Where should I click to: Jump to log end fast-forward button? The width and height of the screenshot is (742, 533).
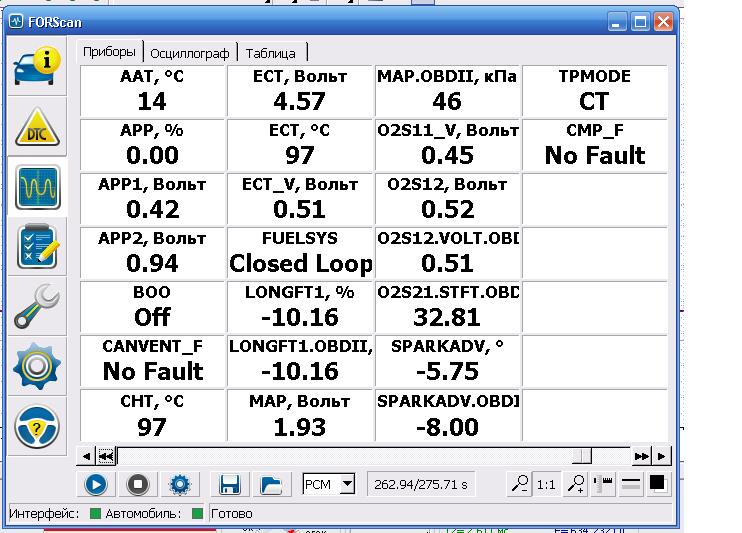point(642,456)
